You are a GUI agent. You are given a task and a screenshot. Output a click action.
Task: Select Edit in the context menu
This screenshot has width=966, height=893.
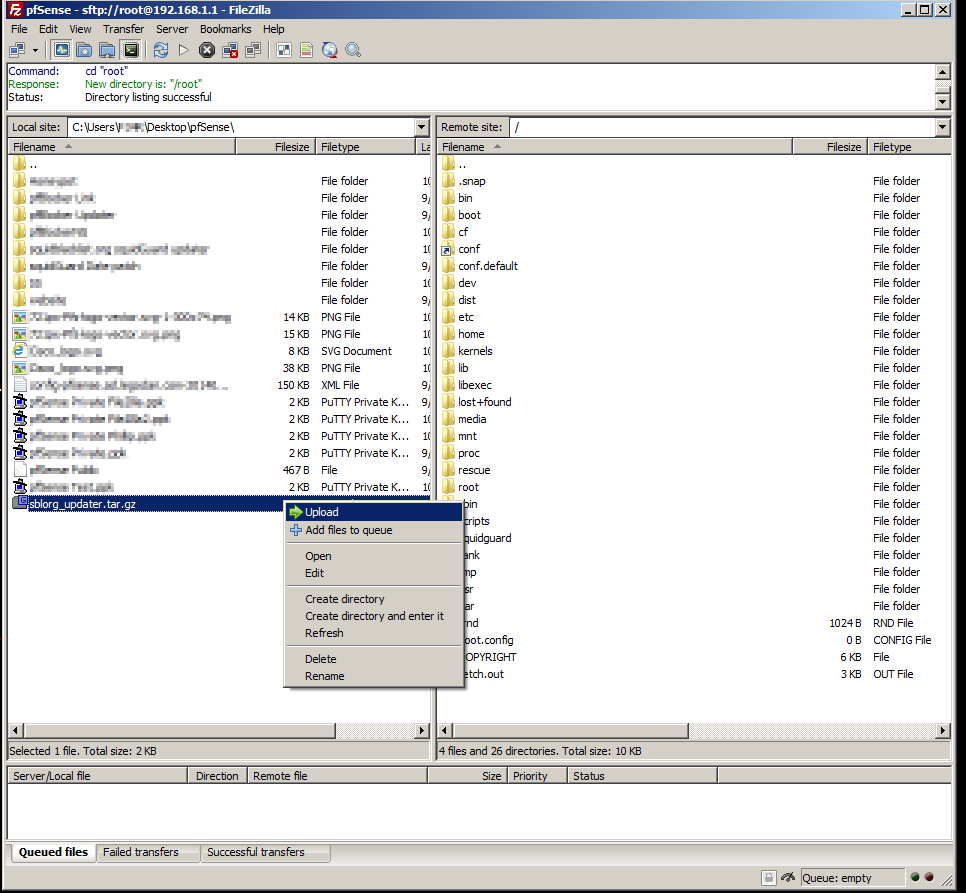pos(374,573)
